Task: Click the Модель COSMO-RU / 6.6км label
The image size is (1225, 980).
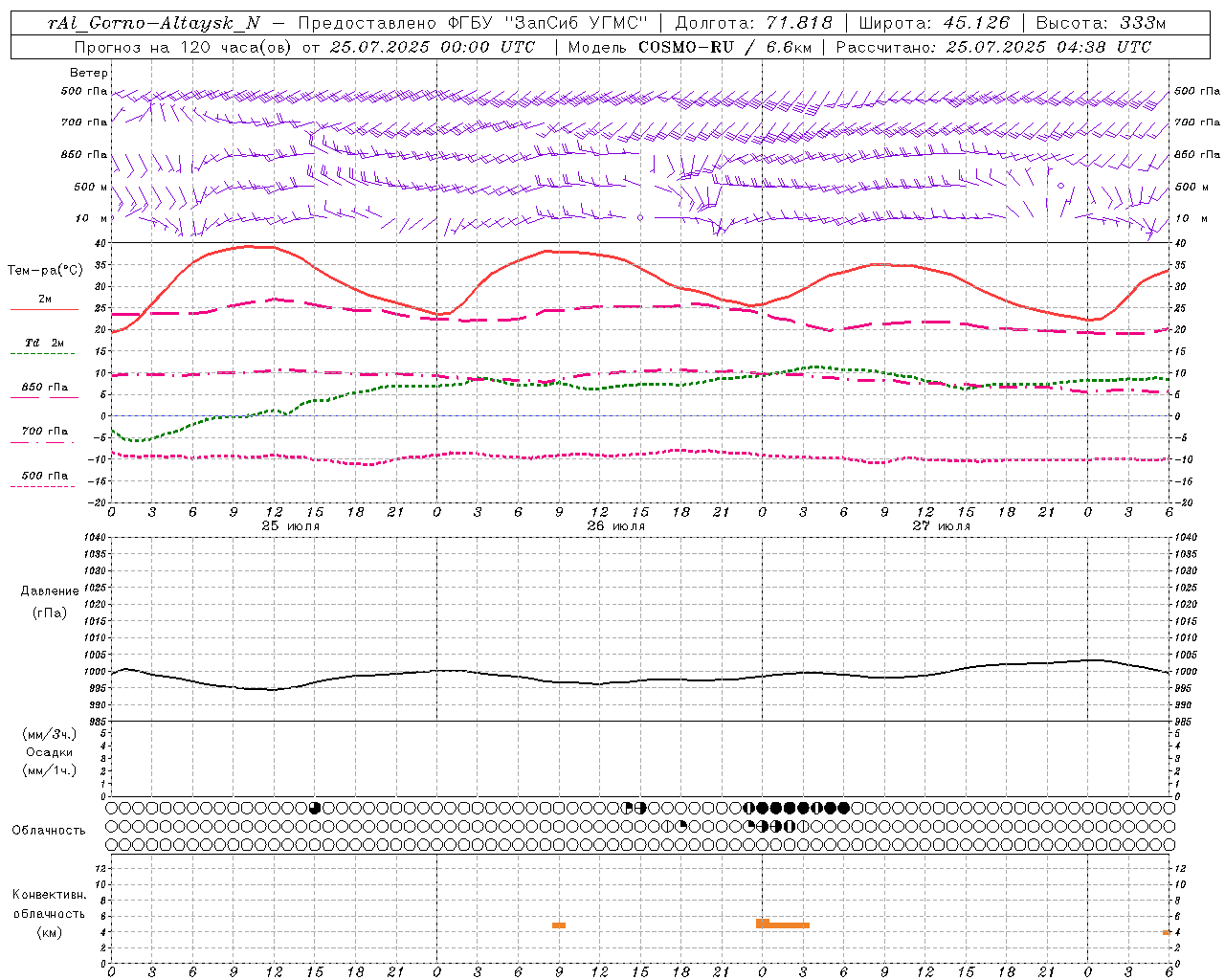Action: [691, 47]
